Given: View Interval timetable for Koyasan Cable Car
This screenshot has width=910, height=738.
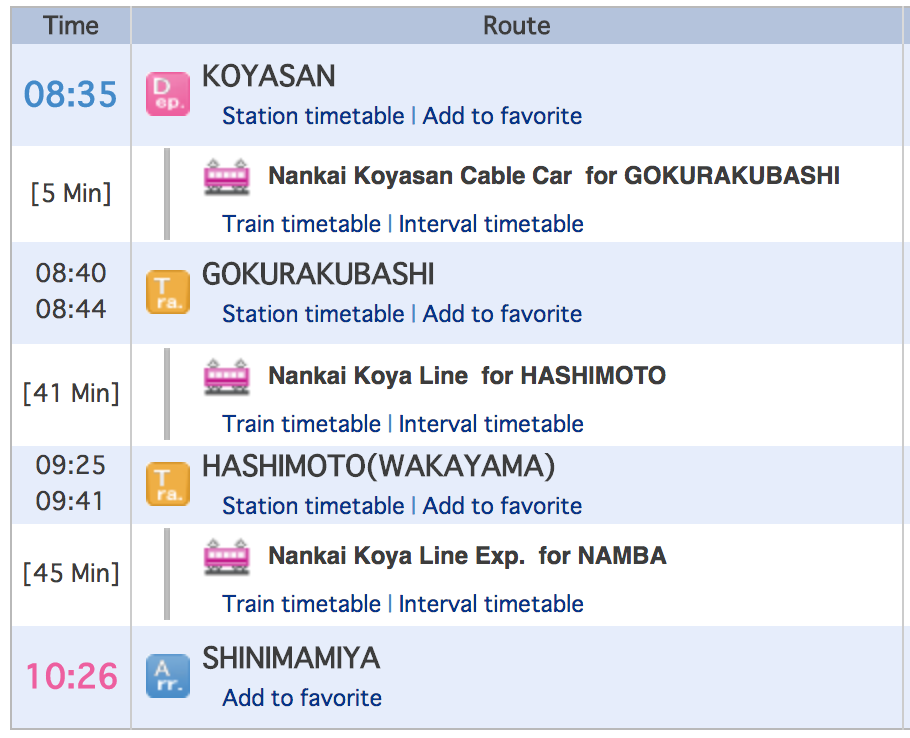Looking at the screenshot, I should pos(491,224).
